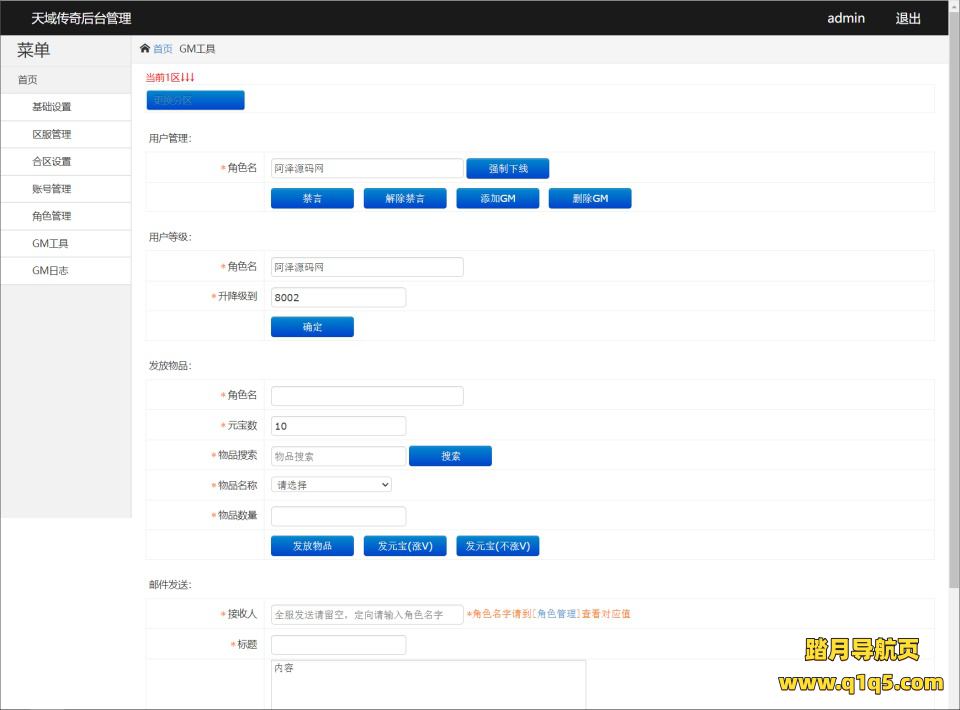This screenshot has height=710, width=960.
Task: Click the mail 接收人 recipient field
Action: [x=367, y=615]
